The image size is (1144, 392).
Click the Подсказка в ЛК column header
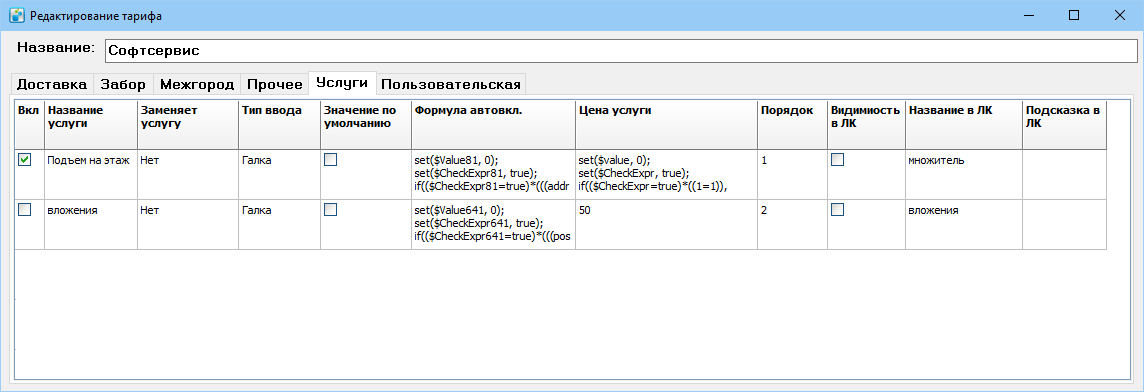click(1064, 124)
